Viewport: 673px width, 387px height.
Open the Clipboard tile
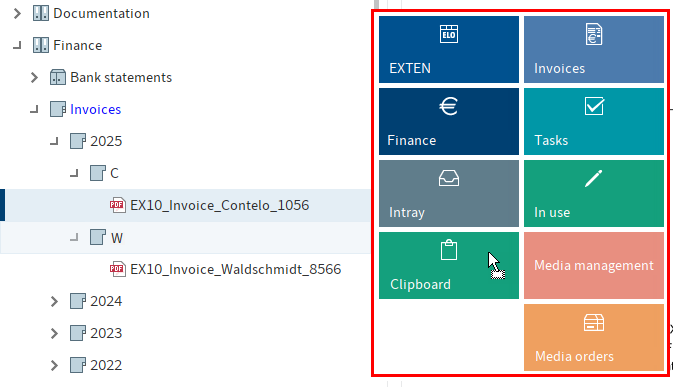tap(449, 266)
